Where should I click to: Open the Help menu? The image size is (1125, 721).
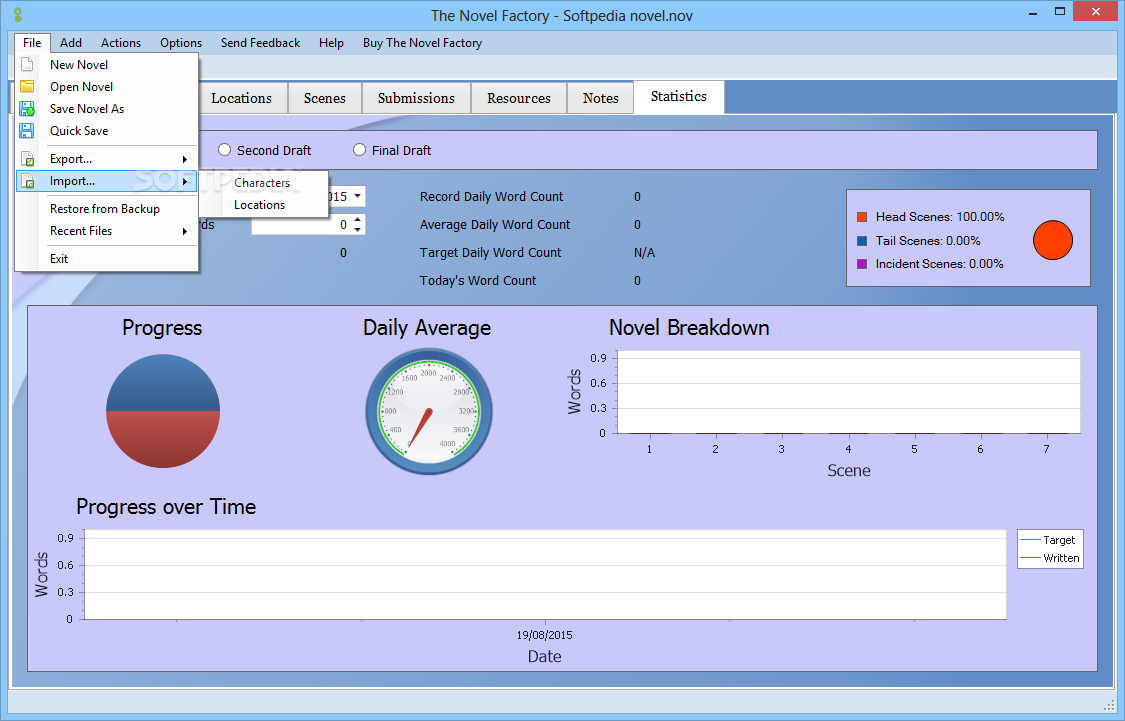(x=331, y=43)
